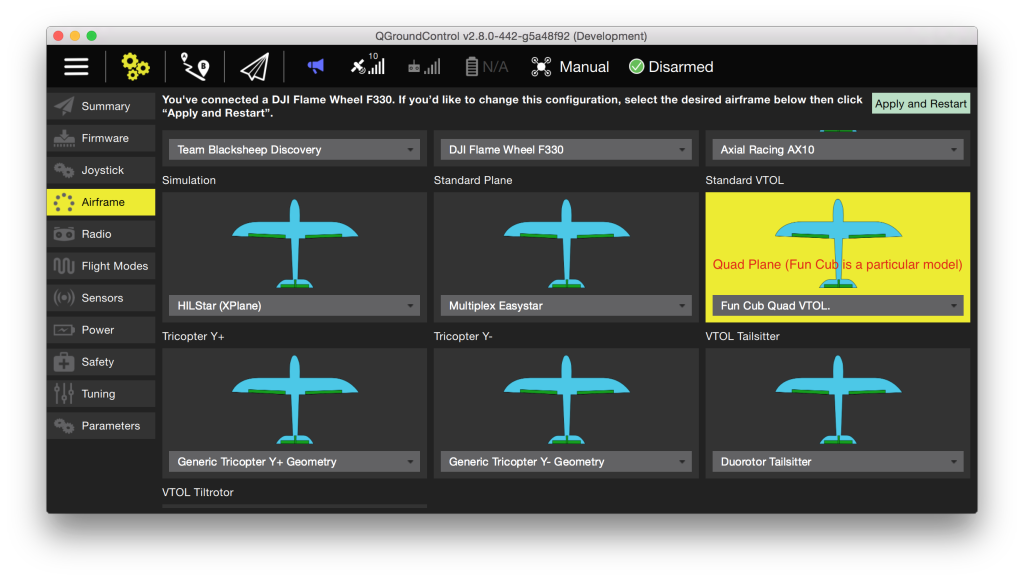Click the Disarmed status control

tap(670, 67)
